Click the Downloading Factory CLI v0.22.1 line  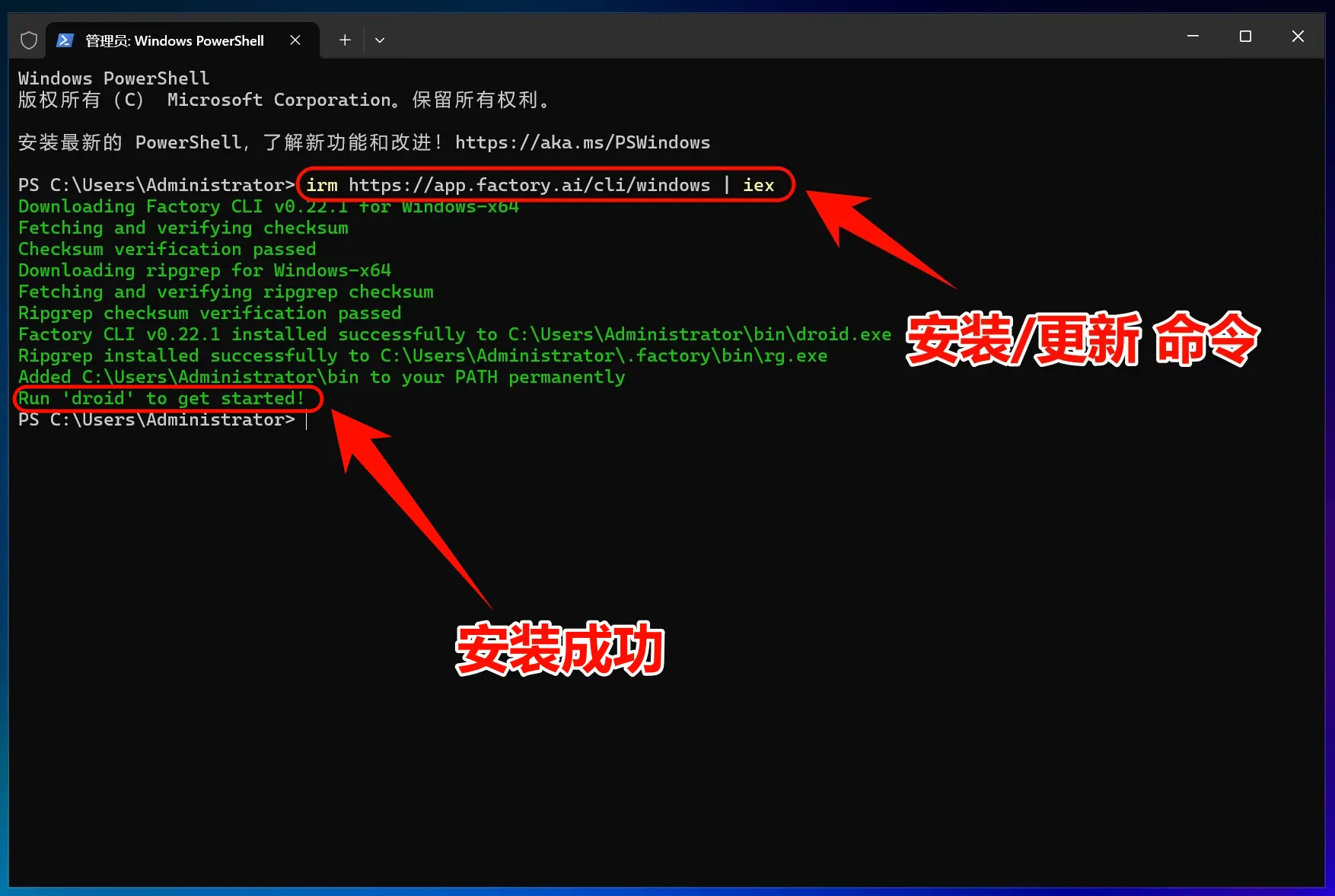pyautogui.click(x=268, y=206)
